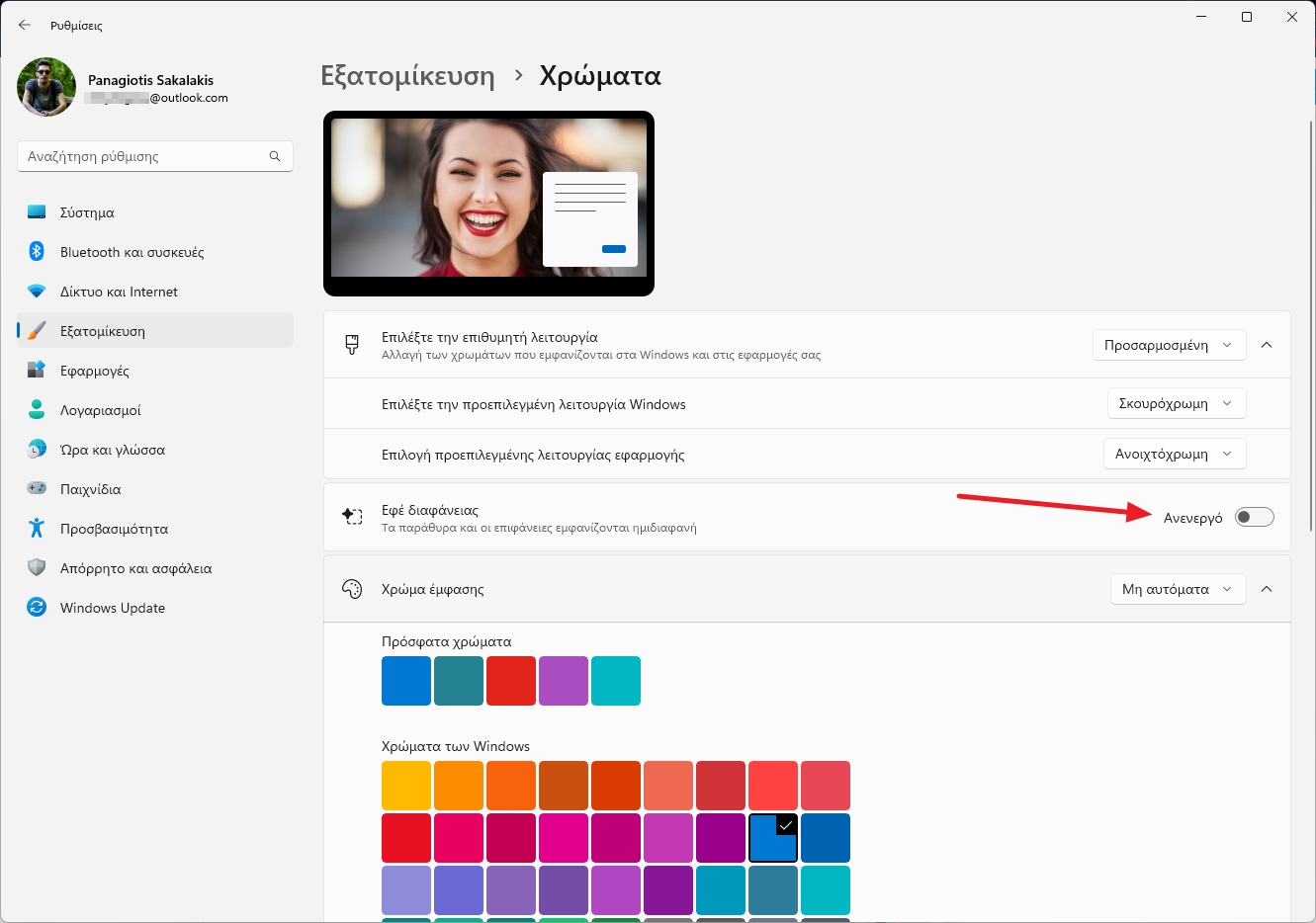
Task: Open the Προσαρμοσμένη mode dropdown
Action: coord(1169,345)
